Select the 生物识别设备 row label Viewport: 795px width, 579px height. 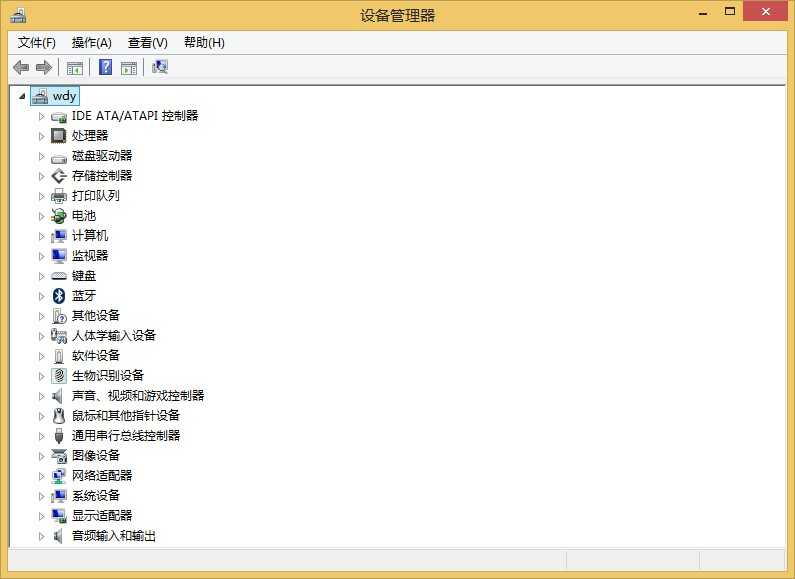point(108,376)
